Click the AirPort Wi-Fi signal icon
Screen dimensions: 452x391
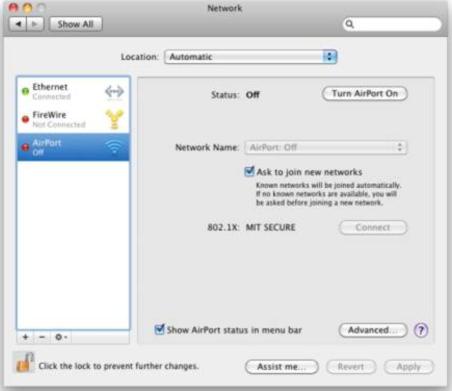tap(114, 147)
